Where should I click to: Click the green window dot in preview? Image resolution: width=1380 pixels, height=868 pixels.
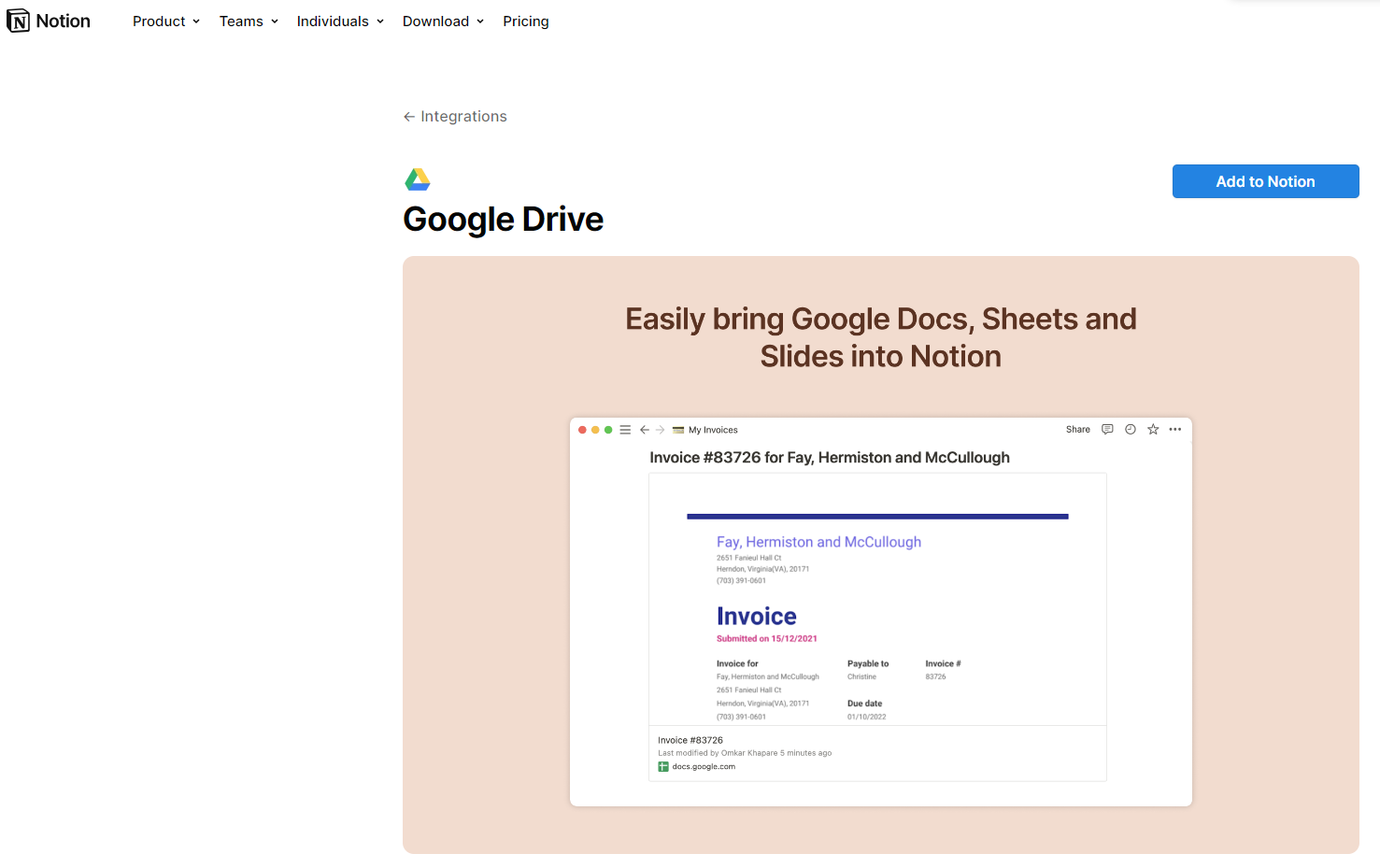(608, 430)
